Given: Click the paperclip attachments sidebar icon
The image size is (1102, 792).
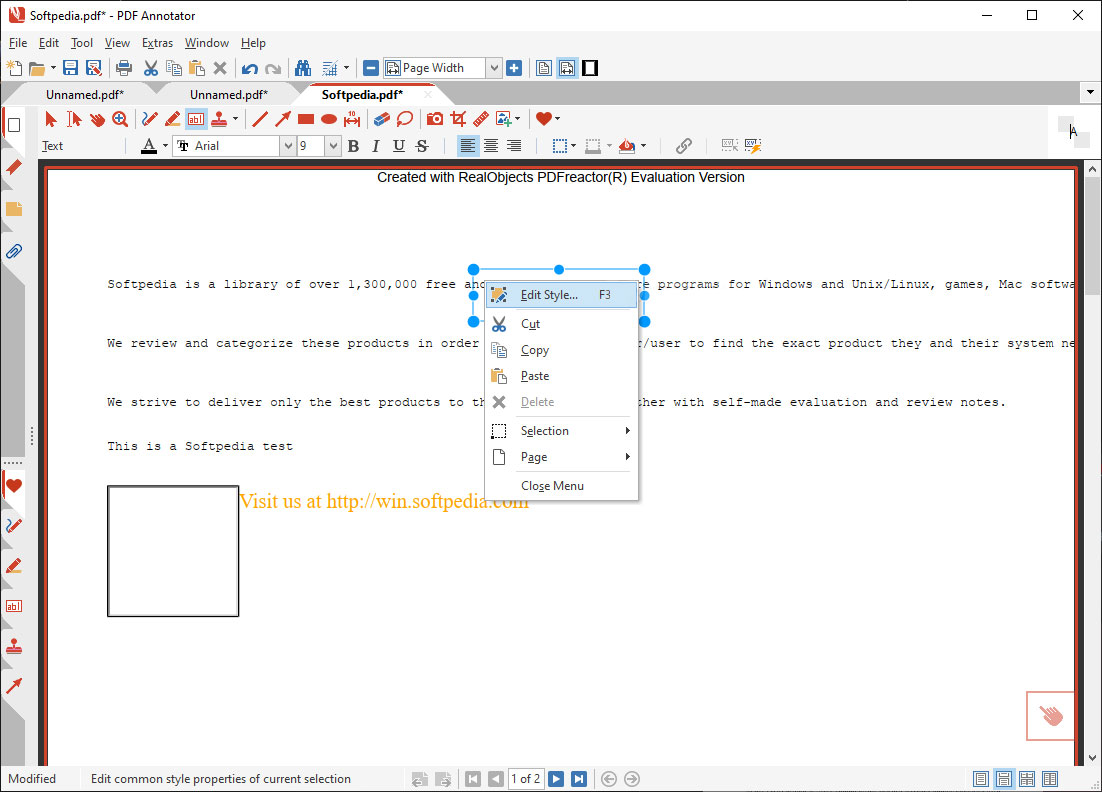Looking at the screenshot, I should (x=14, y=251).
